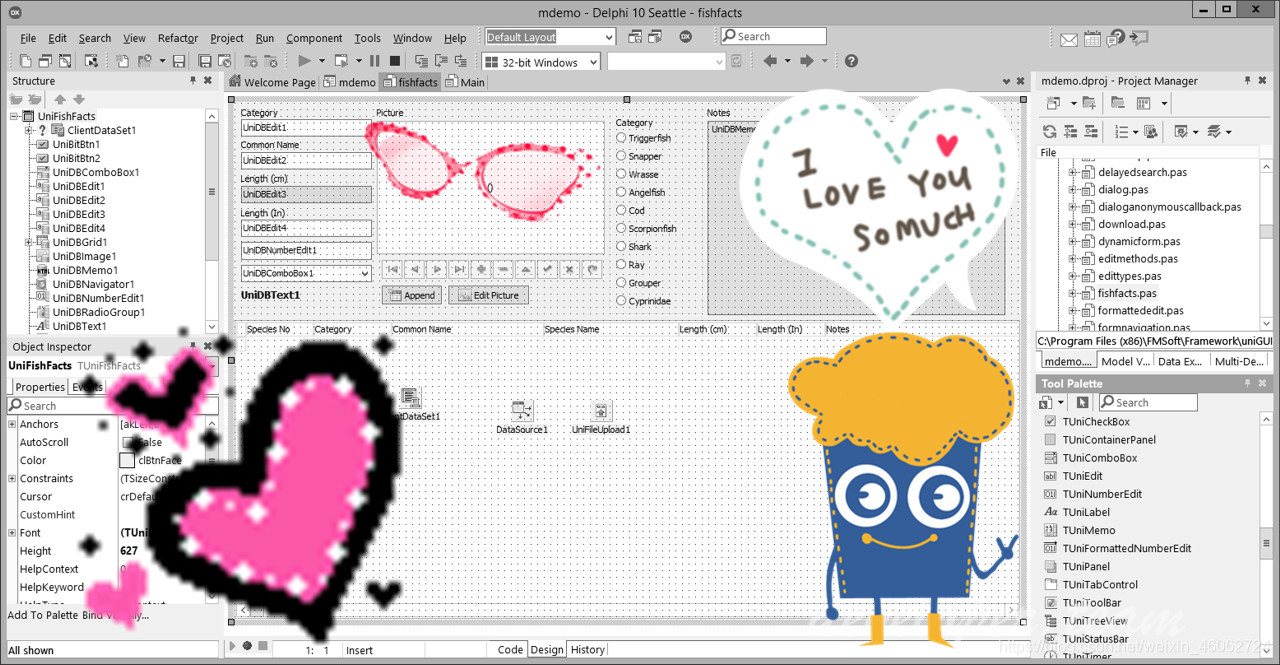Click the Tool Palette search field
Image resolution: width=1280 pixels, height=665 pixels.
(x=1147, y=402)
